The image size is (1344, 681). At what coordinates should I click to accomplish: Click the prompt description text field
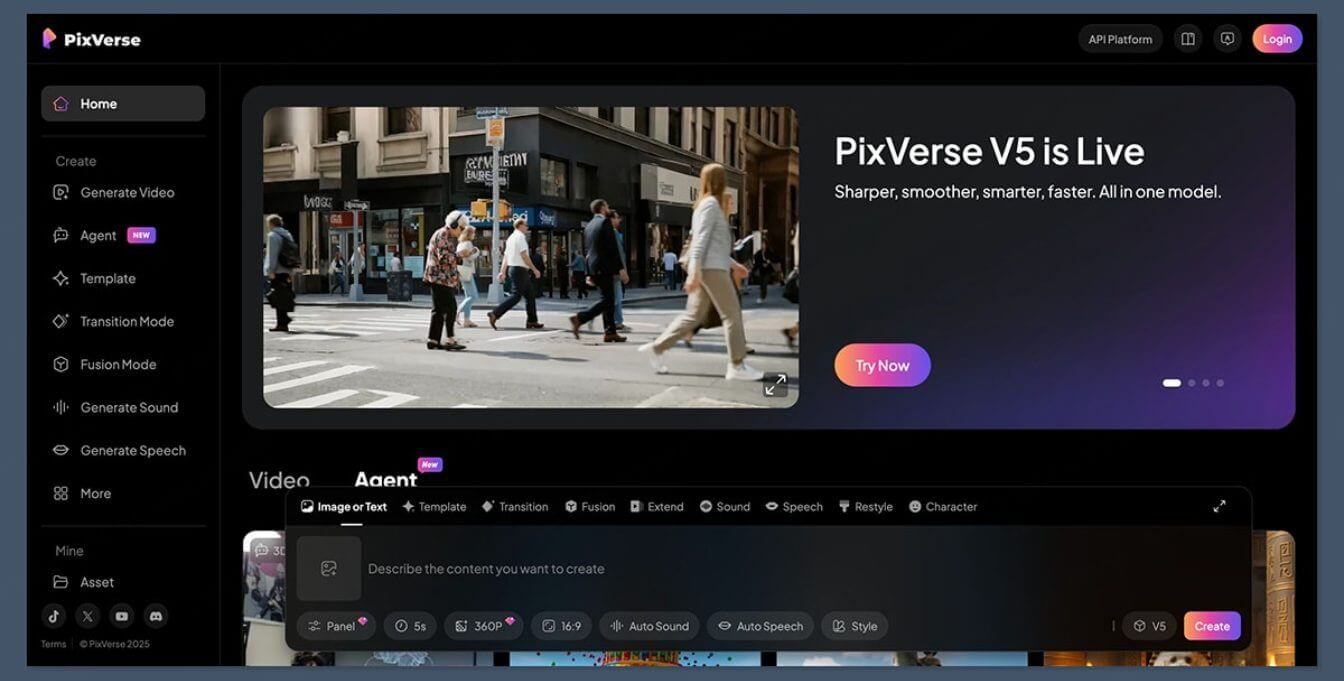(700, 569)
